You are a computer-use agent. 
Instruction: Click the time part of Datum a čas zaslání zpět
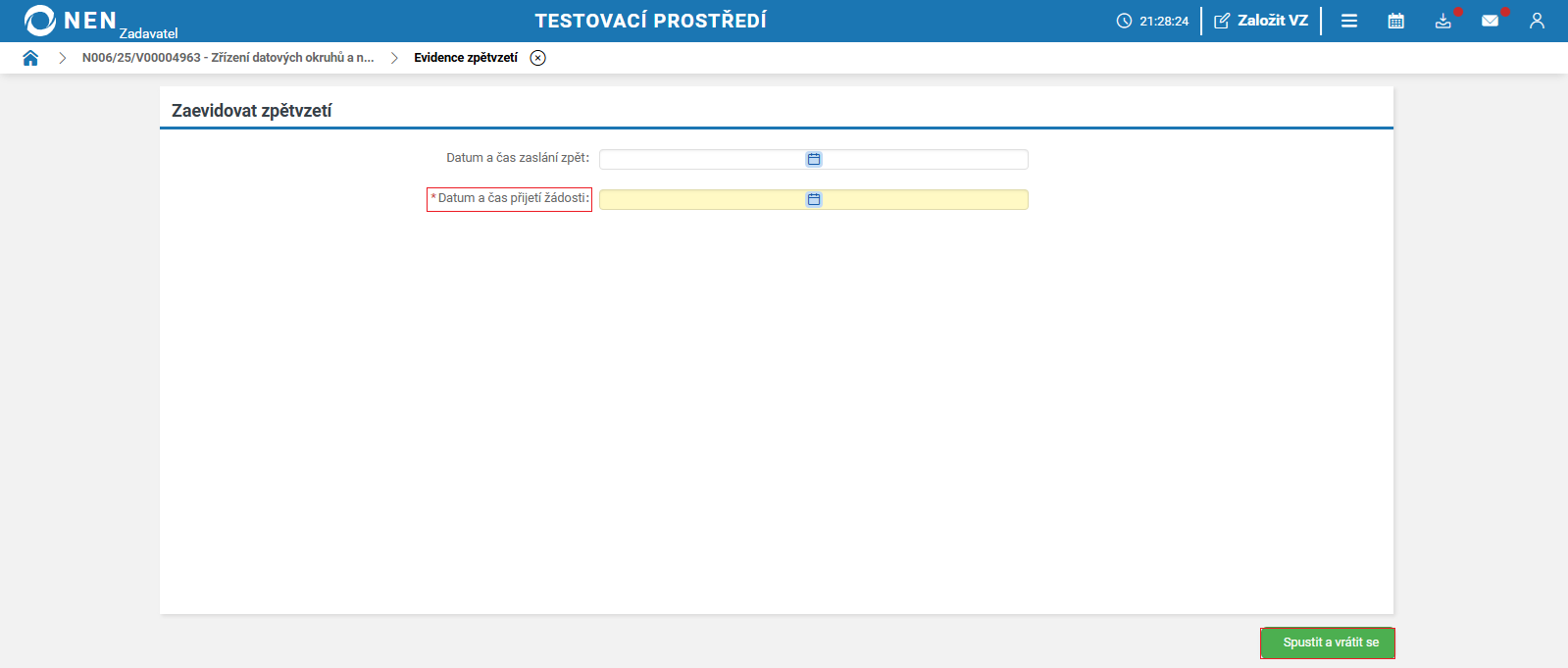[925, 159]
